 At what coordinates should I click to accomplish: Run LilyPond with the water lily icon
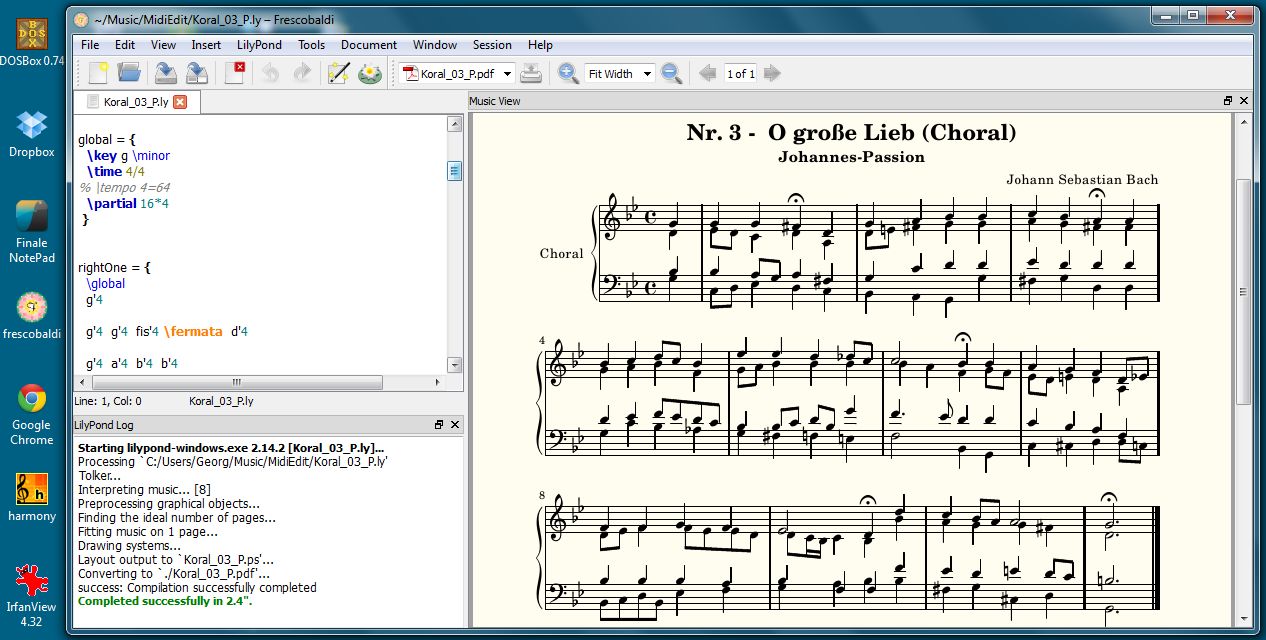coord(370,73)
